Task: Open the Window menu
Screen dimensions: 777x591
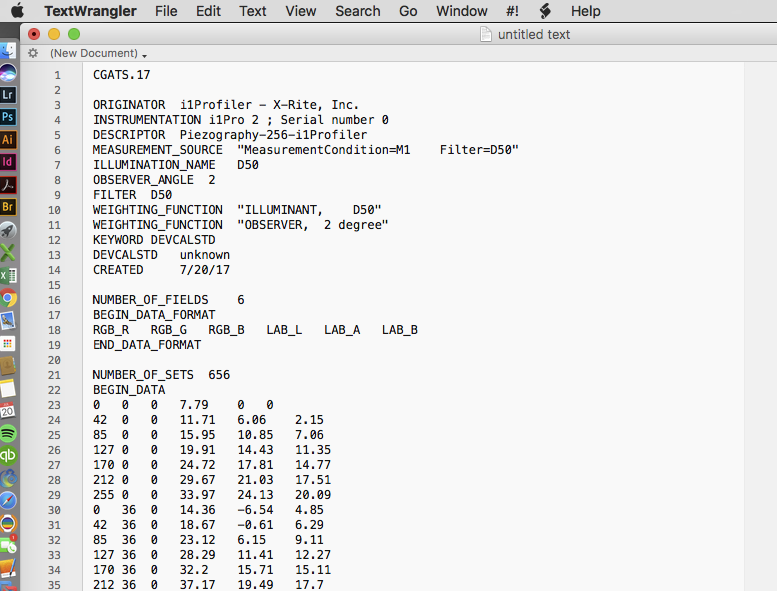Action: [x=462, y=11]
